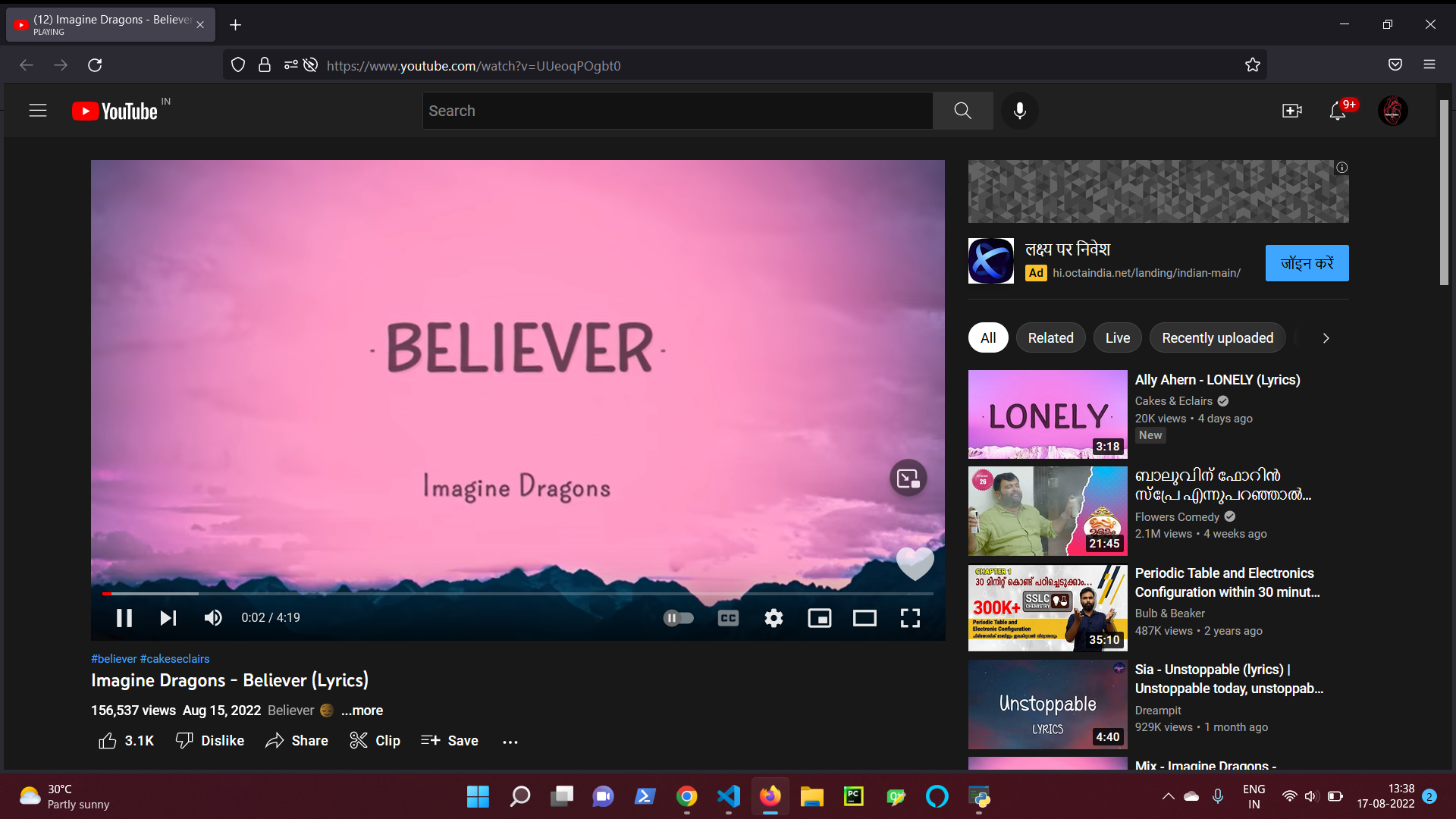Enter full screen mode
The height and width of the screenshot is (819, 1456).
point(910,618)
